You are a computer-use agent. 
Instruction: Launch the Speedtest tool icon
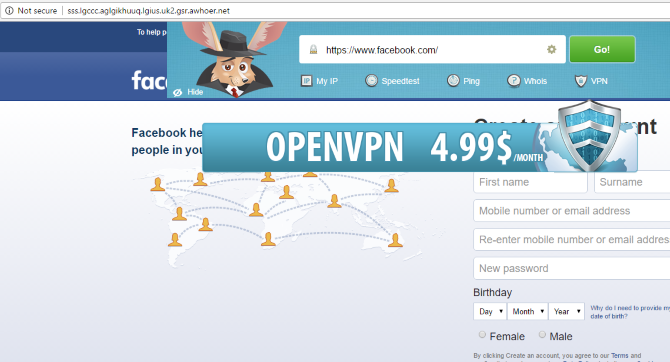(x=371, y=80)
